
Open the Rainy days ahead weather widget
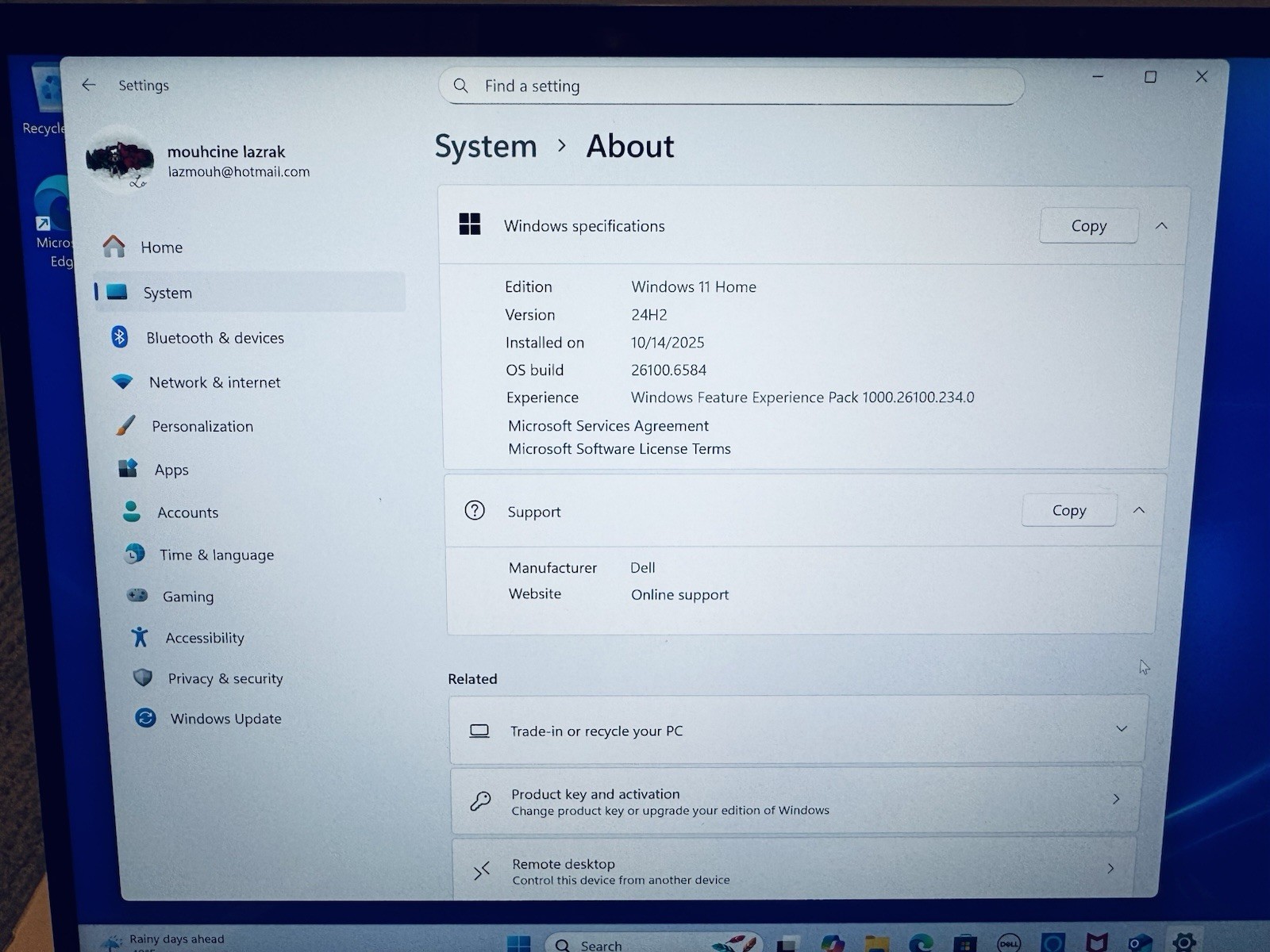coord(164,941)
